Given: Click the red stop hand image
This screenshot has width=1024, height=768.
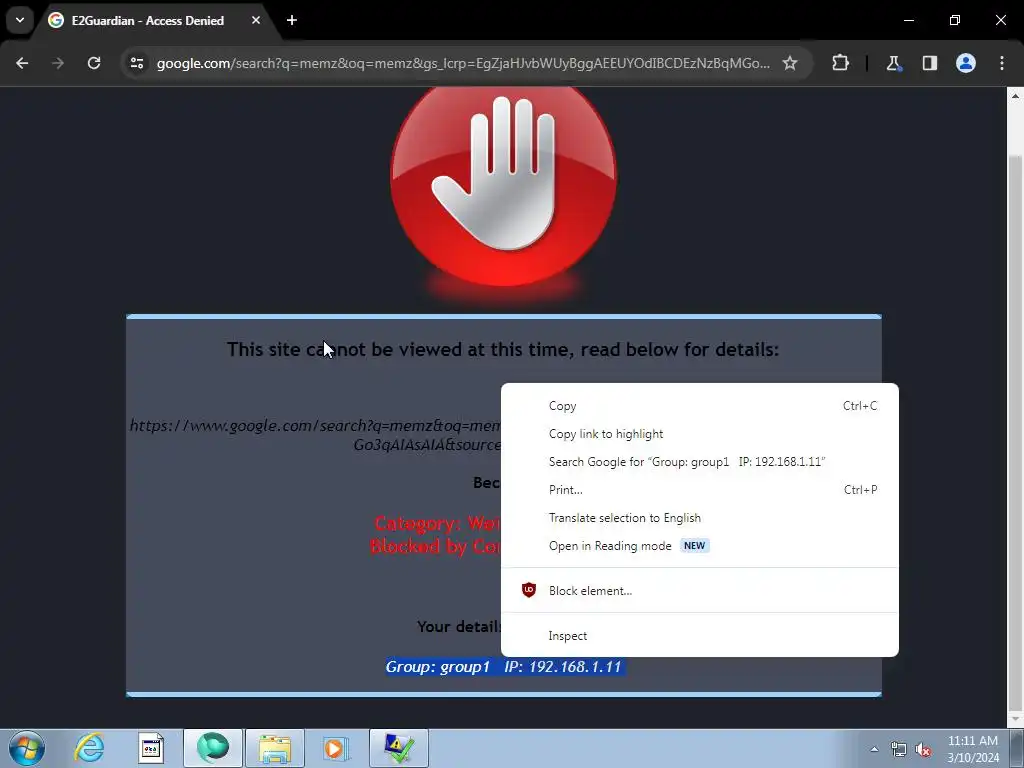Looking at the screenshot, I should (503, 187).
